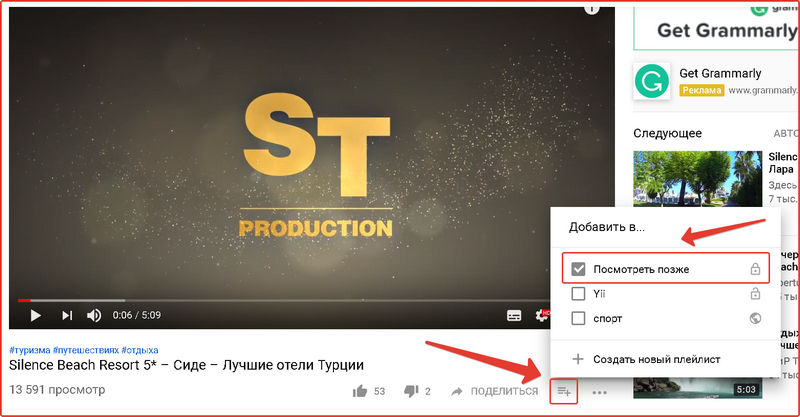Open the Get Grammarly ad title

tap(720, 73)
